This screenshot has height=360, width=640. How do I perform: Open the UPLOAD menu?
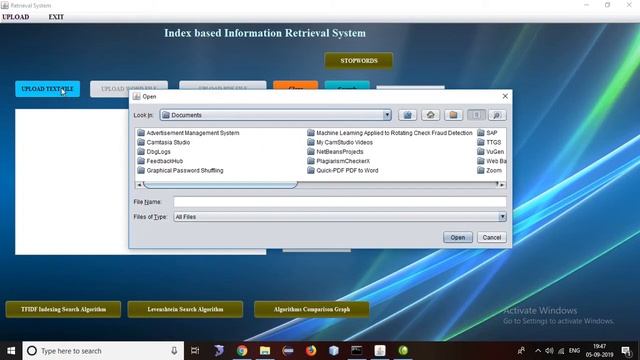click(x=16, y=17)
